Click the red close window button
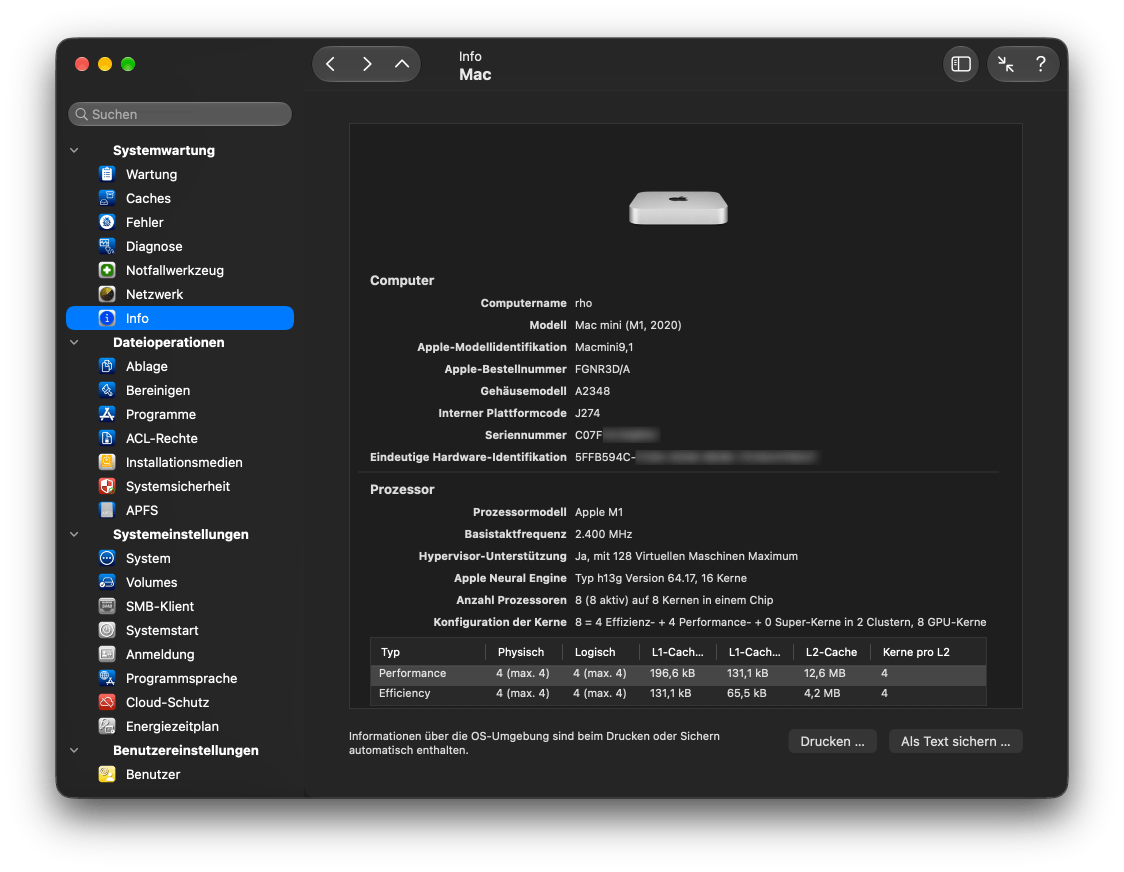The height and width of the screenshot is (872, 1124). click(x=82, y=64)
